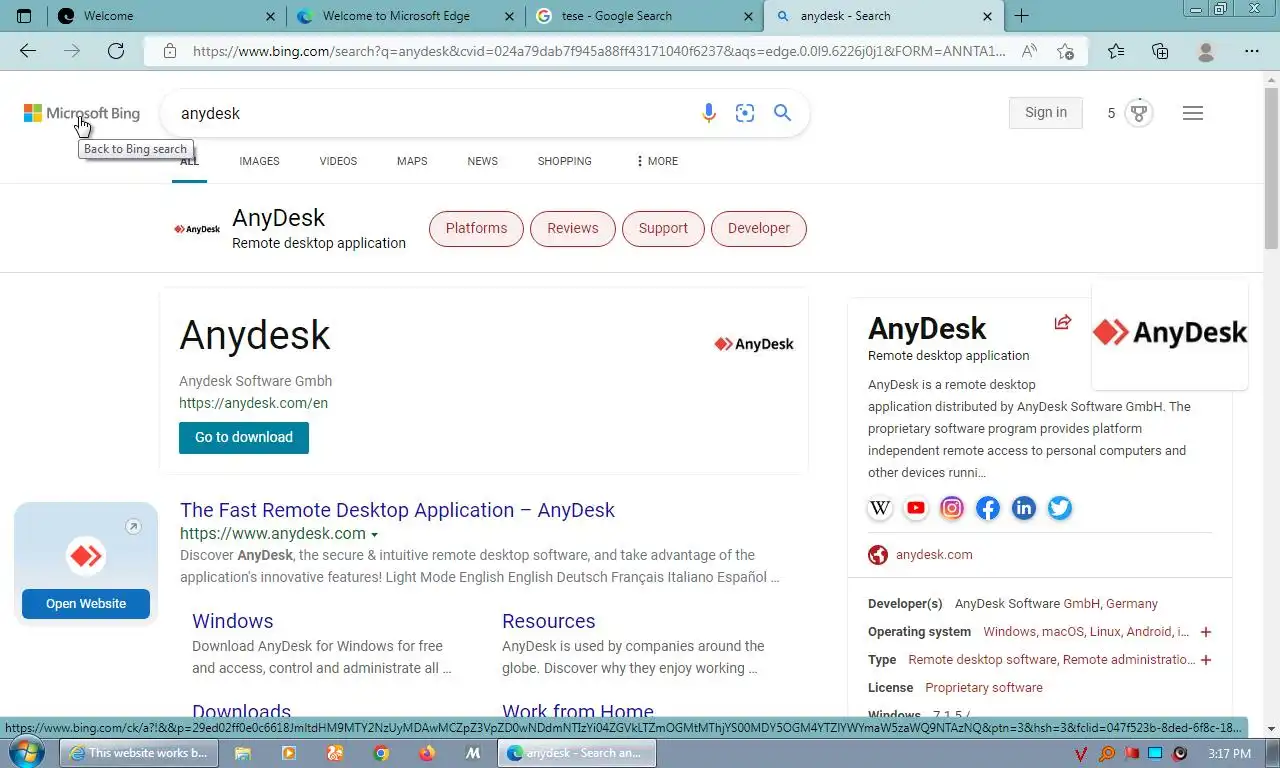The width and height of the screenshot is (1280, 768).
Task: Launch Chrome from the taskbar
Action: 381,753
